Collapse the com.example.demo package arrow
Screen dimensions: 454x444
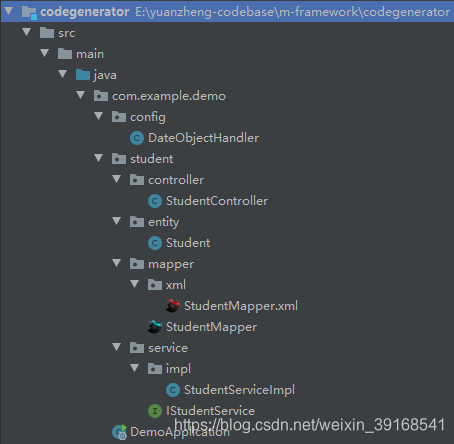81,95
